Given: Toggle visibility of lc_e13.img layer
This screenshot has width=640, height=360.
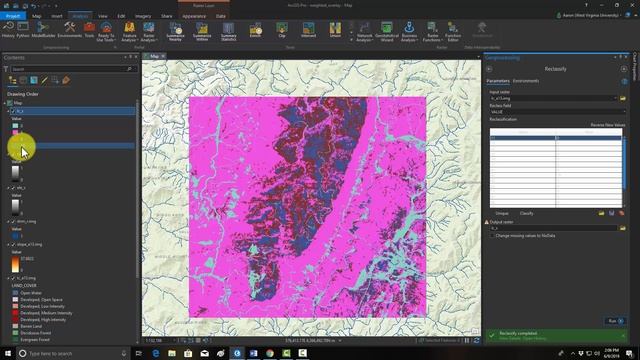Looking at the screenshot, I should (x=13, y=278).
